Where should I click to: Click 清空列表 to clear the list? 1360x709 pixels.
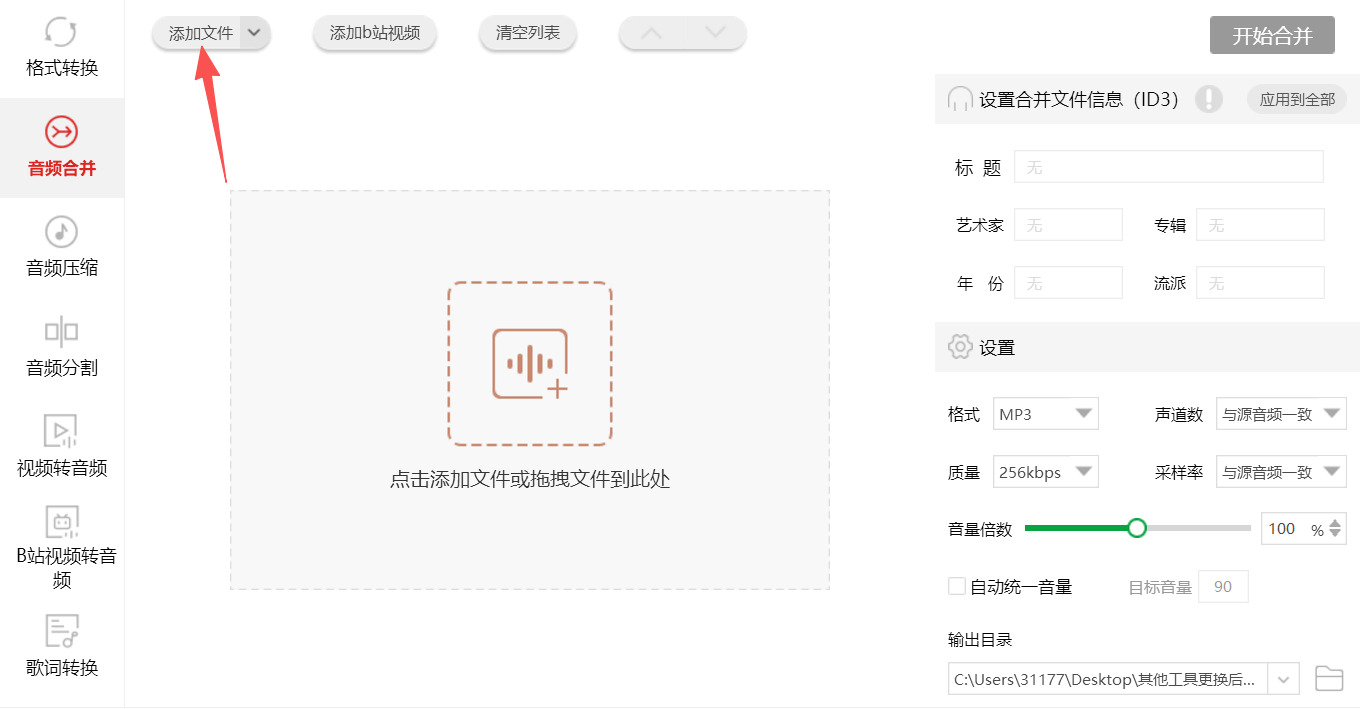click(x=527, y=32)
